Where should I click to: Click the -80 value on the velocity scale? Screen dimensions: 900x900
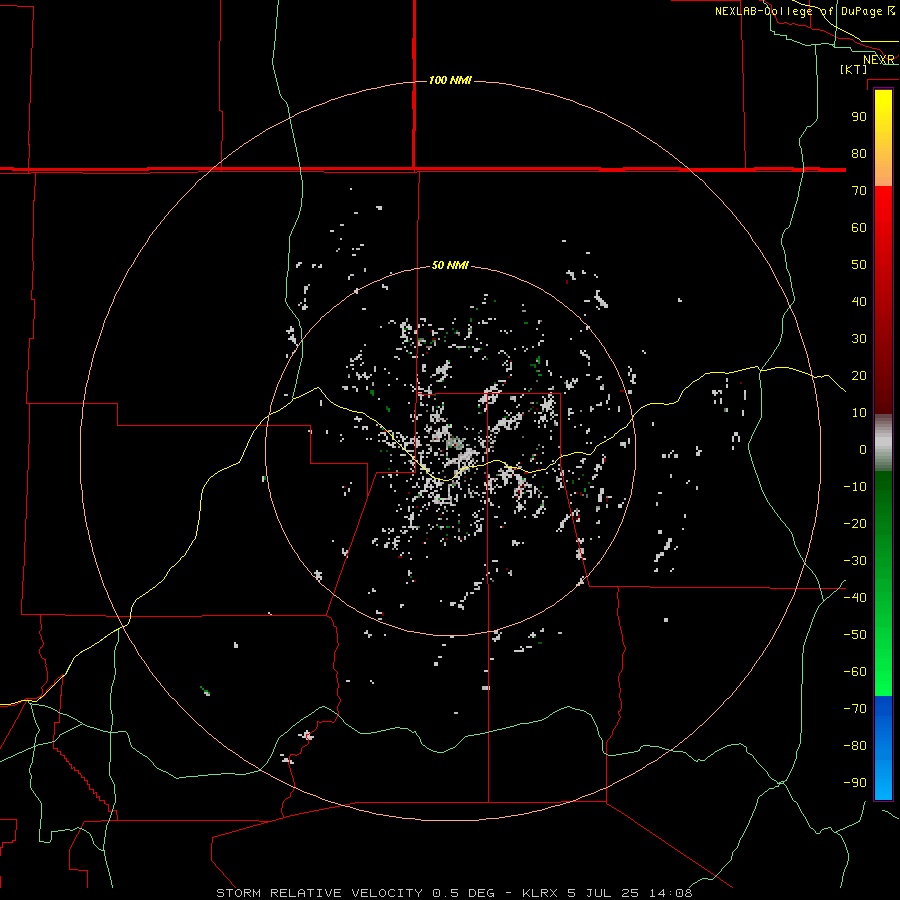[x=855, y=746]
